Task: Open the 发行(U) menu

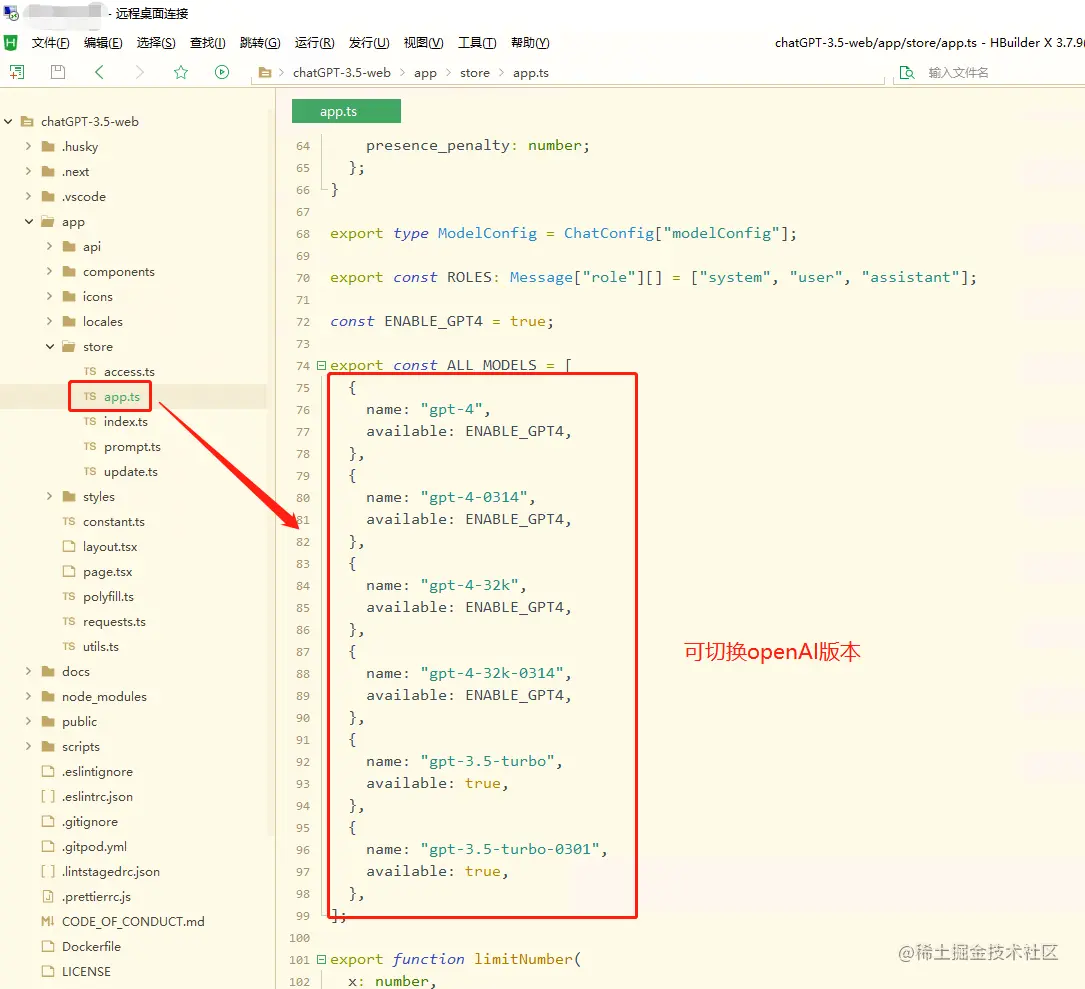Action: coord(369,43)
